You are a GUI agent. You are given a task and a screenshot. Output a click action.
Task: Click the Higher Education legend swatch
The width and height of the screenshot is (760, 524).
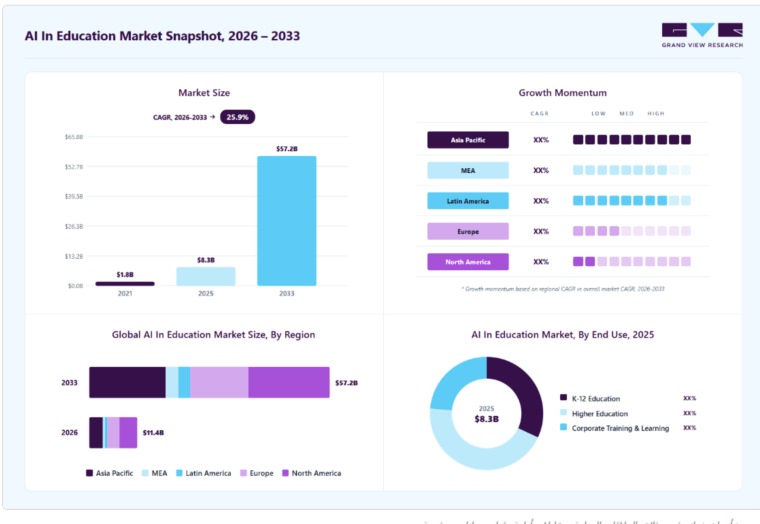coord(563,413)
